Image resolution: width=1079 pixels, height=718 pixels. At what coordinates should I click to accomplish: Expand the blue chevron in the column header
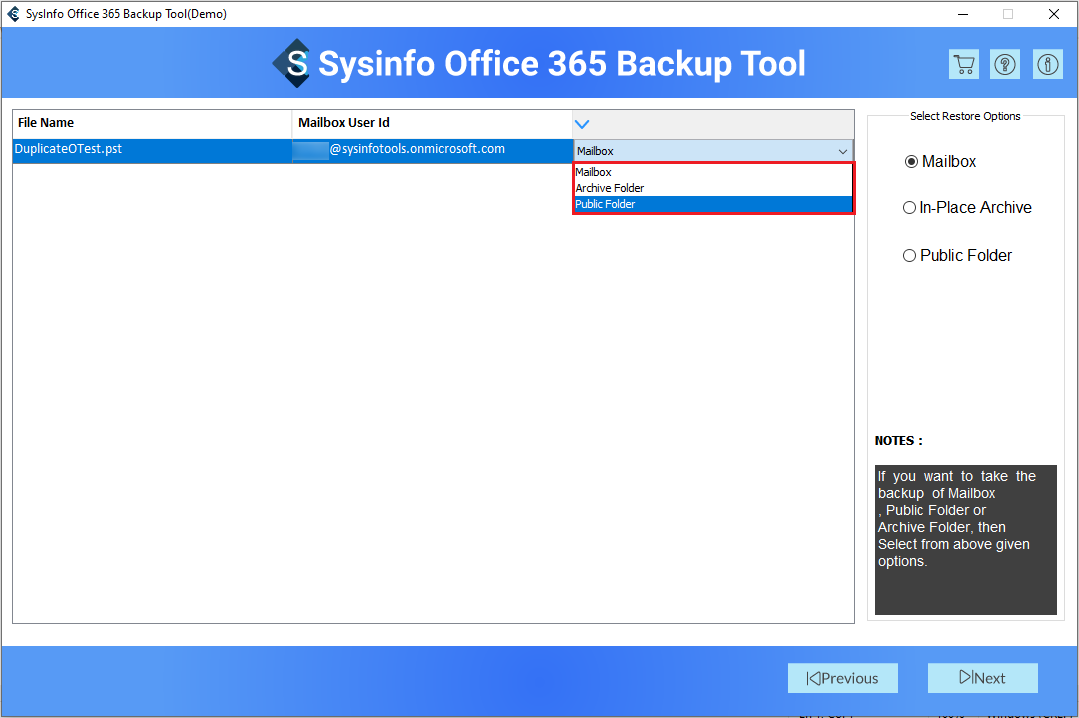pyautogui.click(x=582, y=124)
